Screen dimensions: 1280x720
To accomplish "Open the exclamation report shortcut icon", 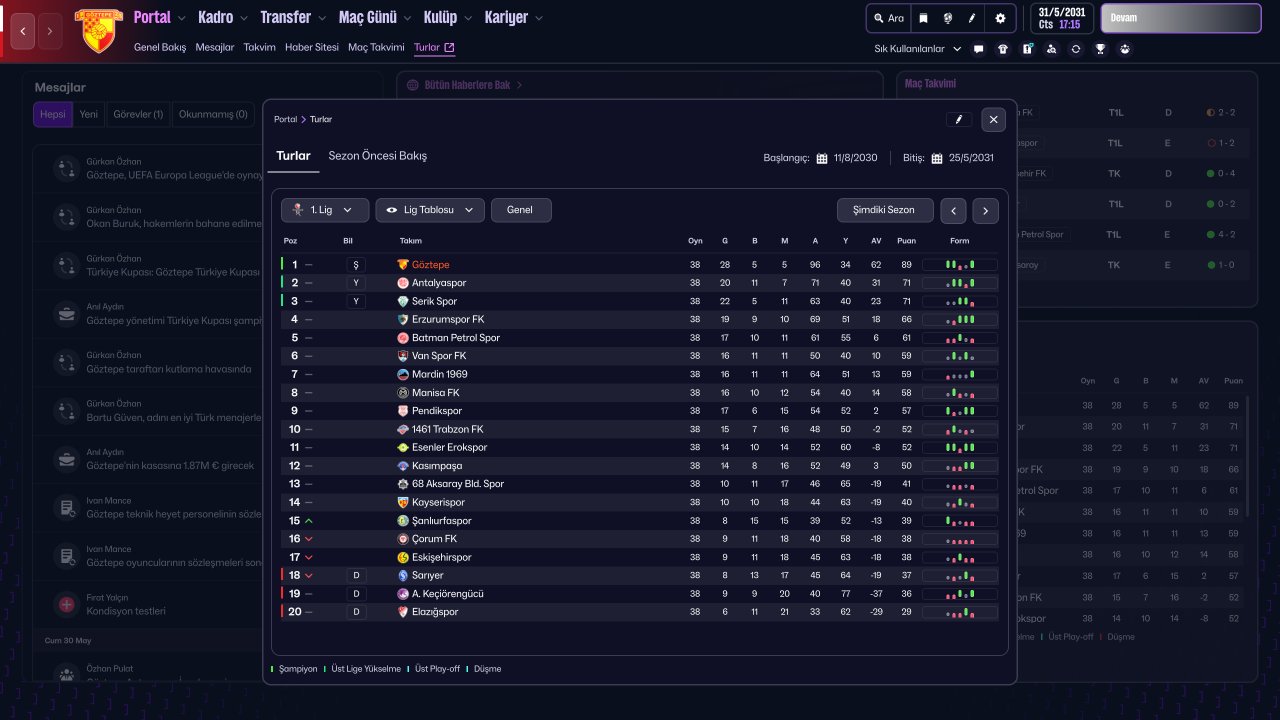I will tap(1027, 48).
